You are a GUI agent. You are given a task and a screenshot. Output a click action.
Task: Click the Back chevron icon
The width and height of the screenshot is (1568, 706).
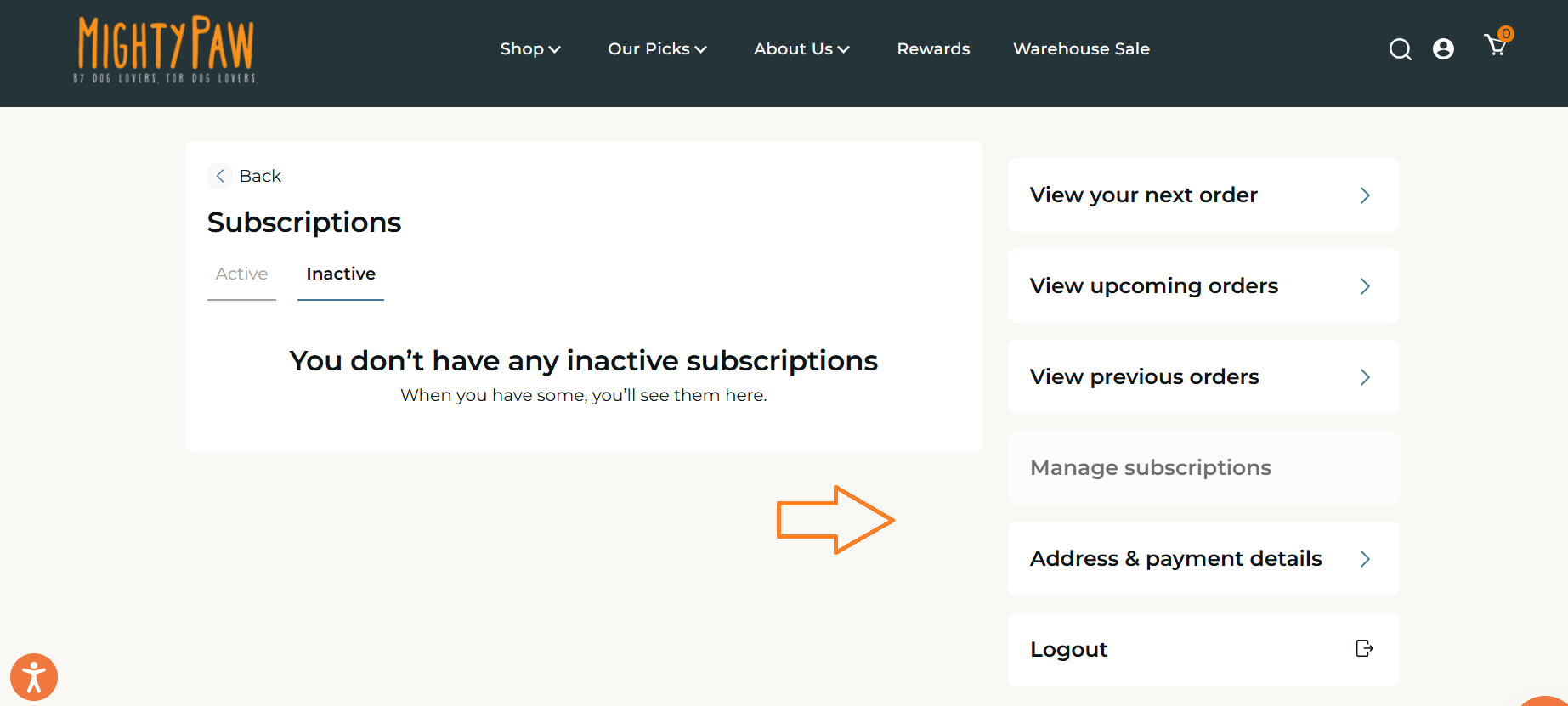pyautogui.click(x=220, y=176)
